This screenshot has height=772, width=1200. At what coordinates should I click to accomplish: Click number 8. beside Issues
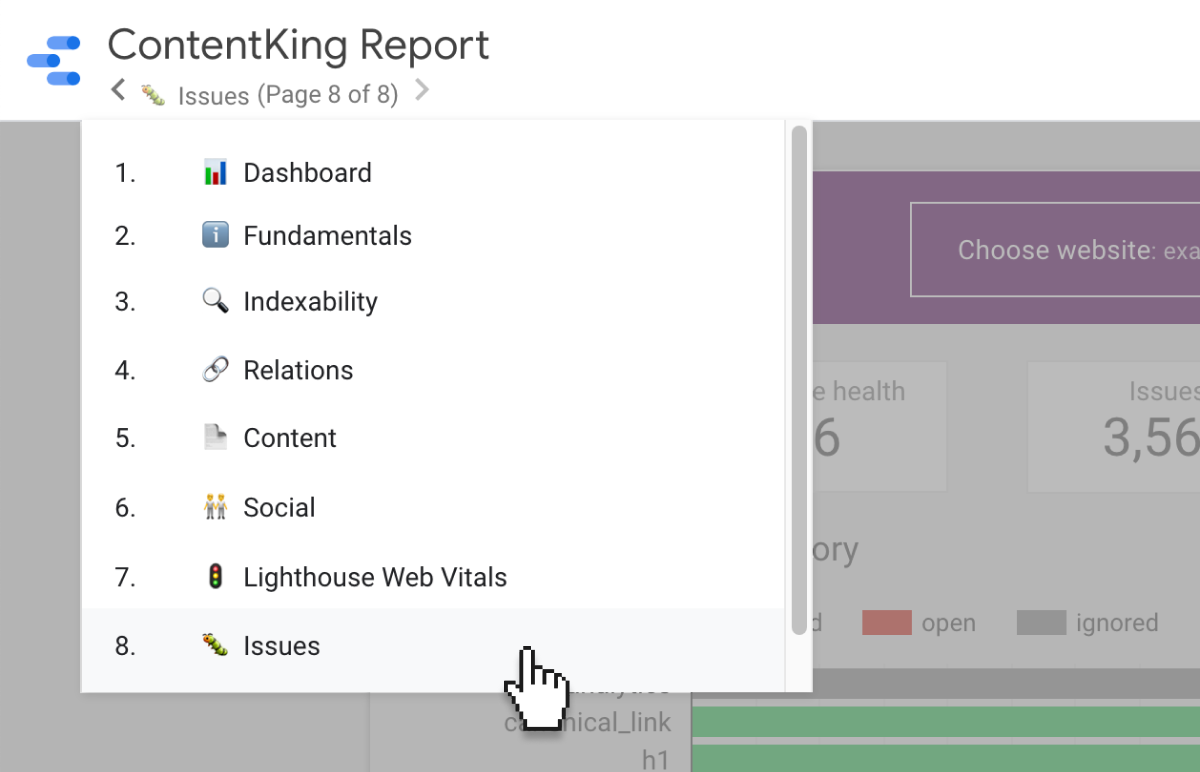125,646
